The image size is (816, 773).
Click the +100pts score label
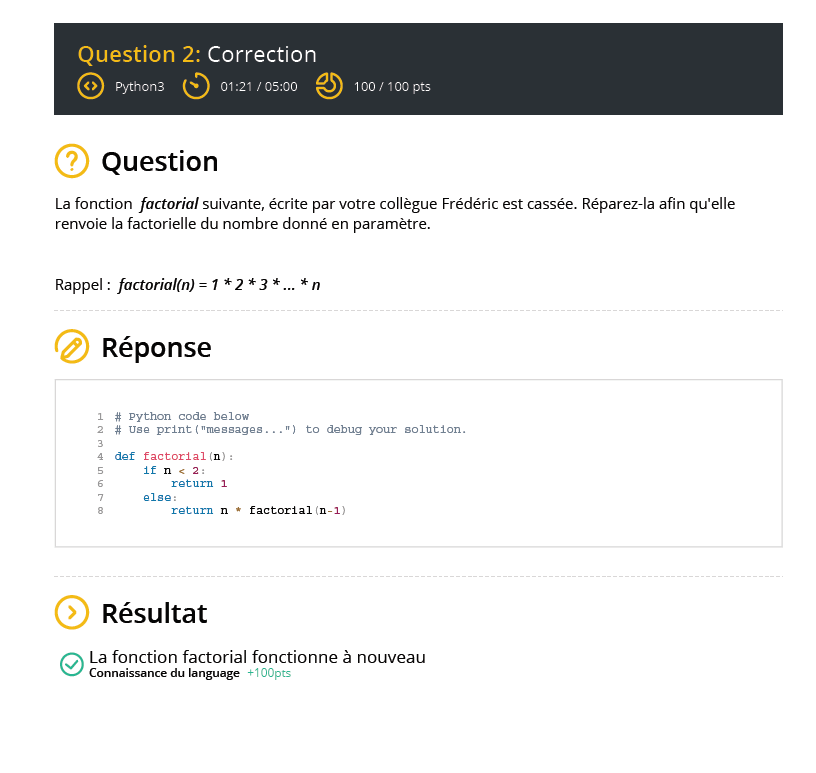click(x=269, y=673)
